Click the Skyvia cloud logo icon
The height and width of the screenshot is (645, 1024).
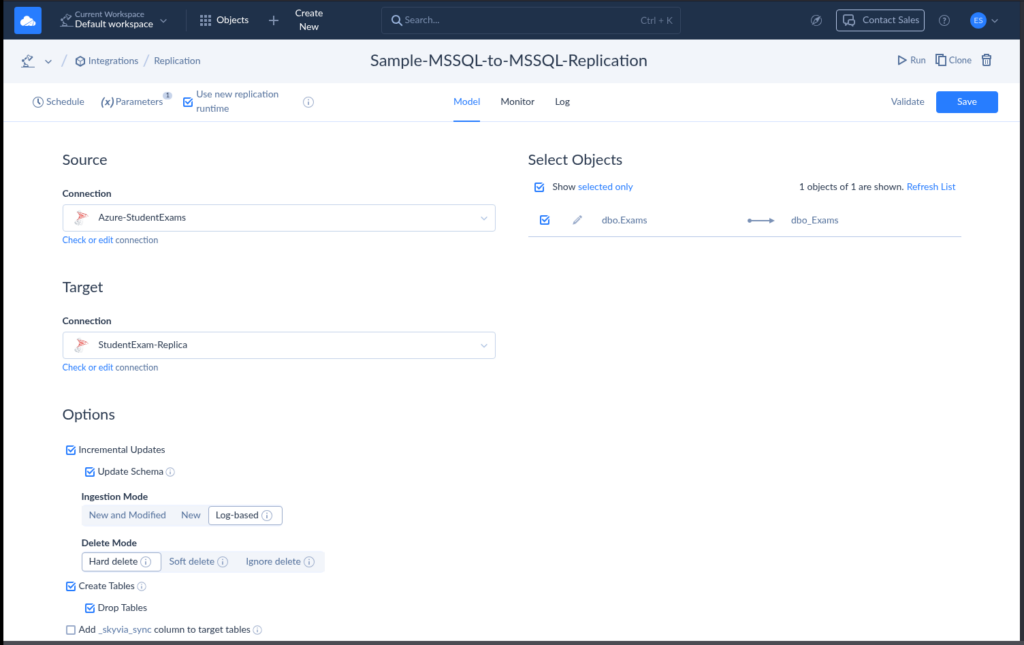[x=28, y=20]
